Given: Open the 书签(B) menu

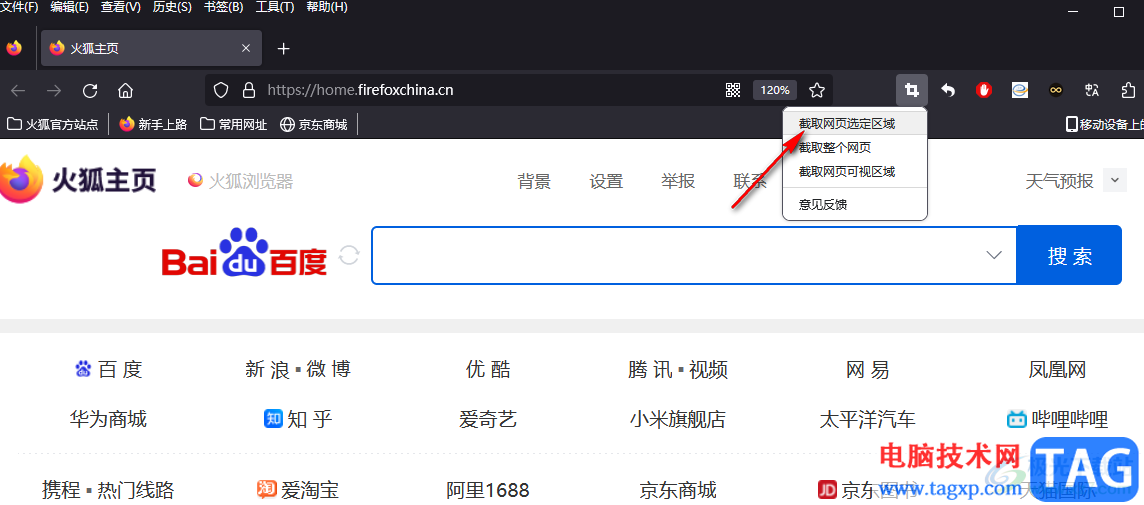Looking at the screenshot, I should pos(223,7).
